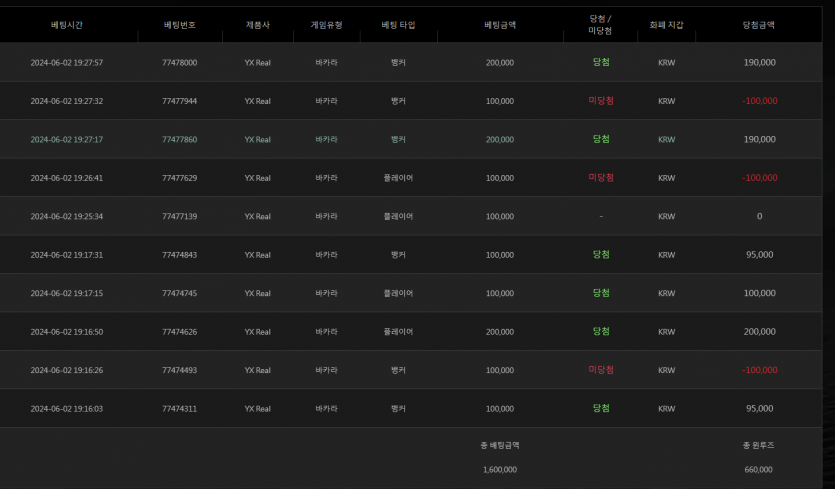Screen dimensions: 835x489
Task: Click the 베팅금액 column header
Action: click(500, 25)
